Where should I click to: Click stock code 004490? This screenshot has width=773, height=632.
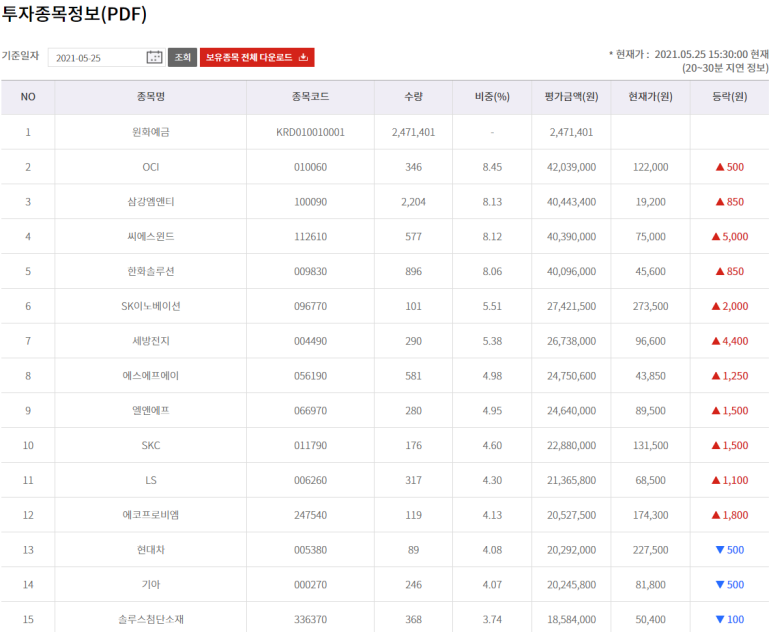311,341
